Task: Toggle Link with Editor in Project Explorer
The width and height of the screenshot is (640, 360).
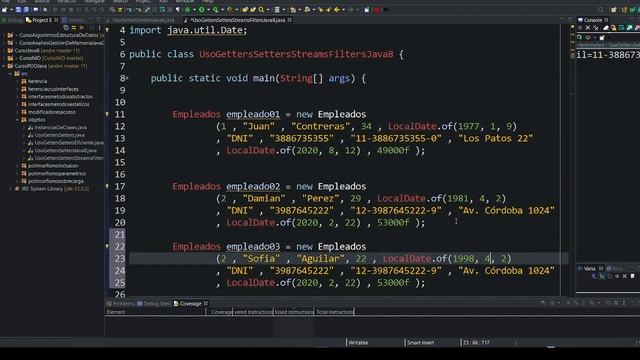Action: pyautogui.click(x=74, y=28)
